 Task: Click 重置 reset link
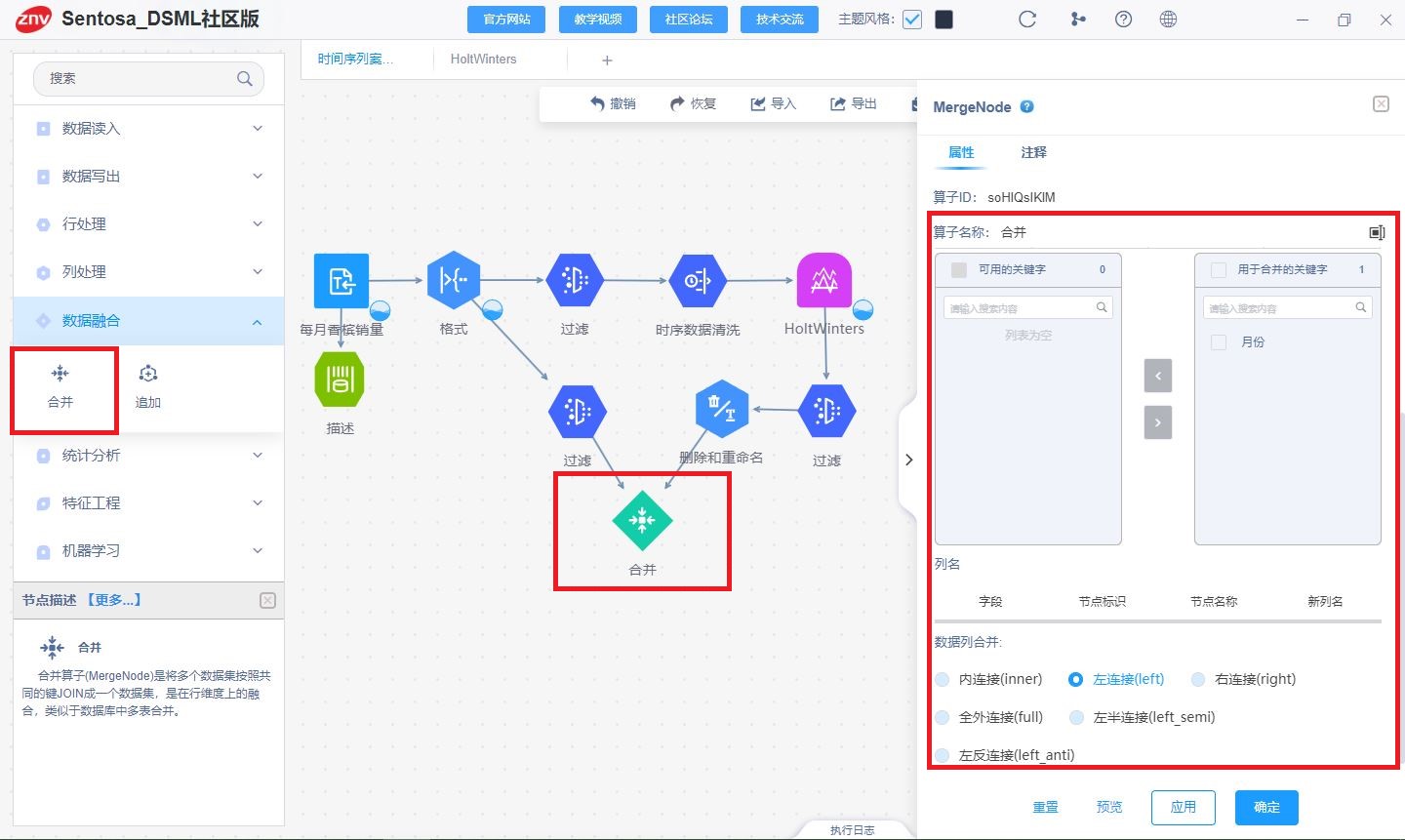(1045, 807)
